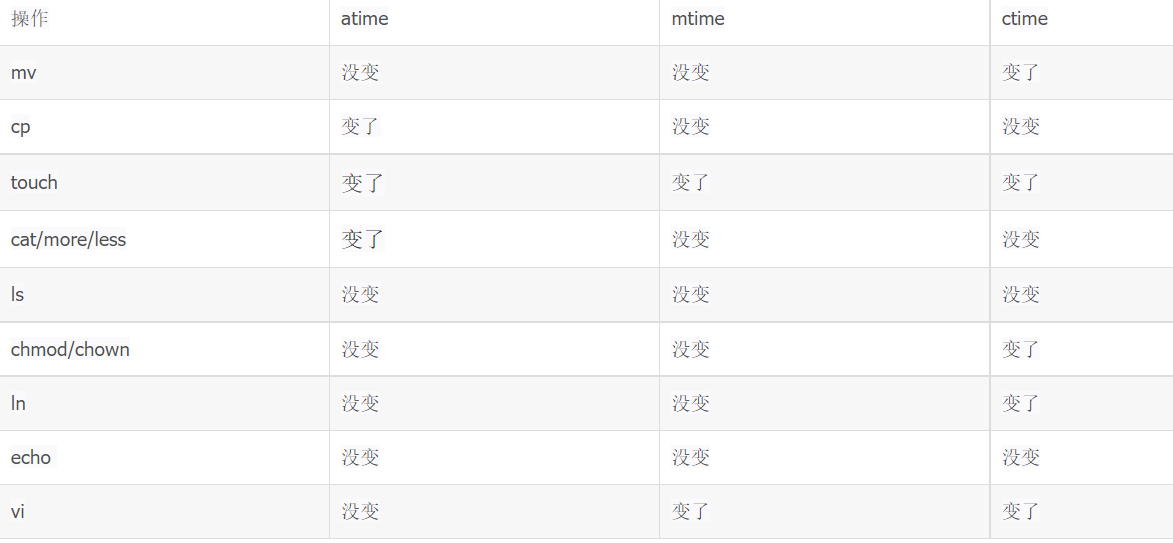Image resolution: width=1173 pixels, height=543 pixels.
Task: Click the vi operation cell
Action: click(18, 512)
